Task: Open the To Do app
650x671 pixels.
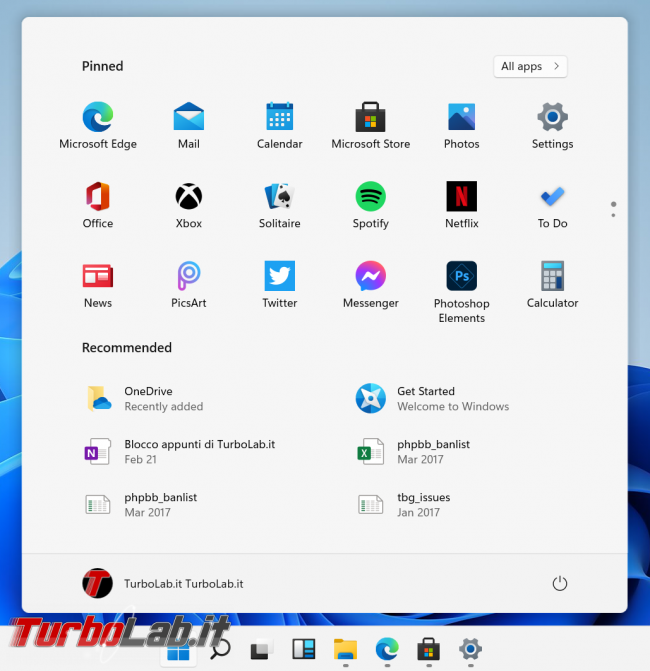Action: (x=552, y=205)
